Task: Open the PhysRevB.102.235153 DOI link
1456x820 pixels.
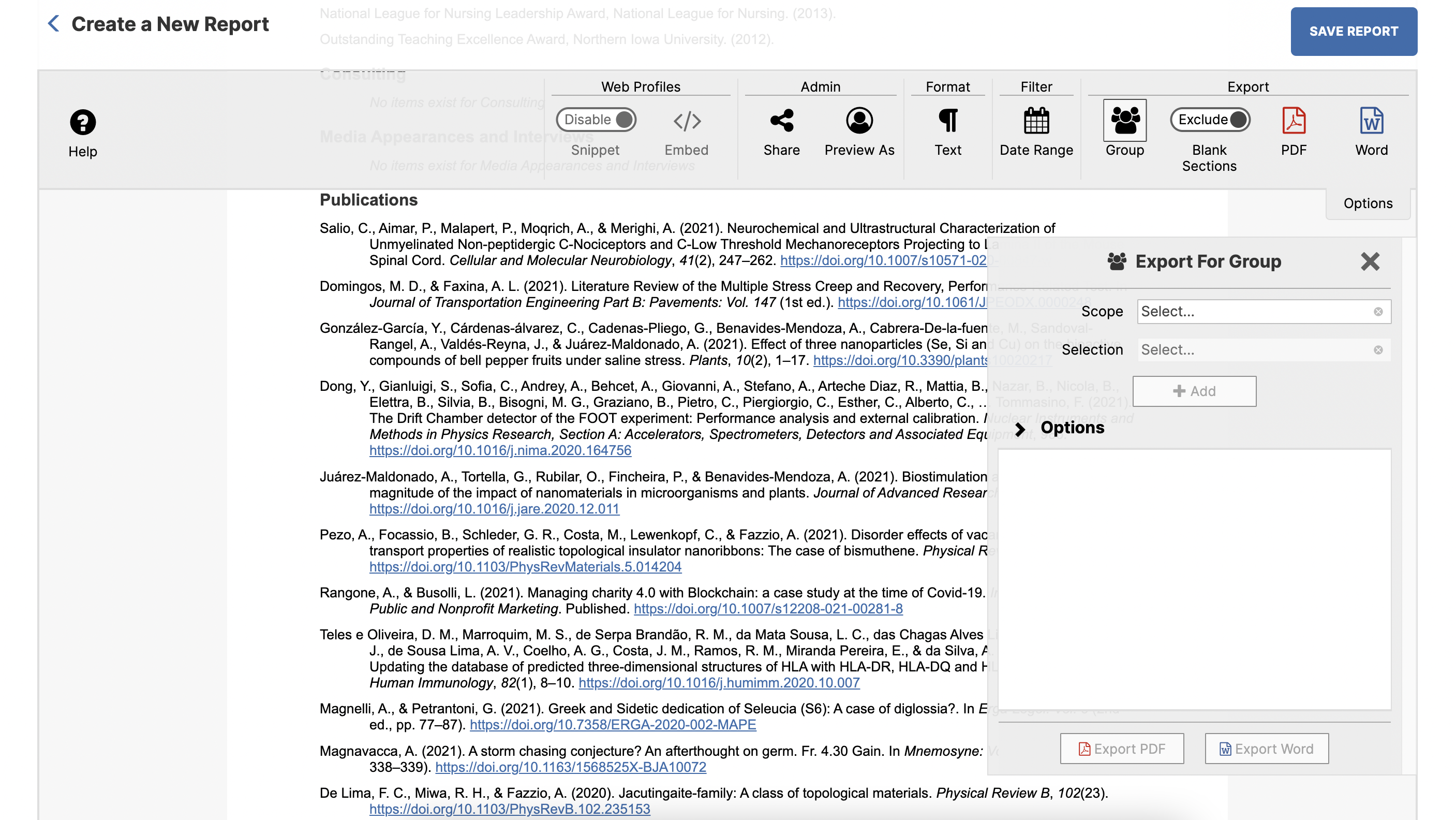Action: pos(509,809)
